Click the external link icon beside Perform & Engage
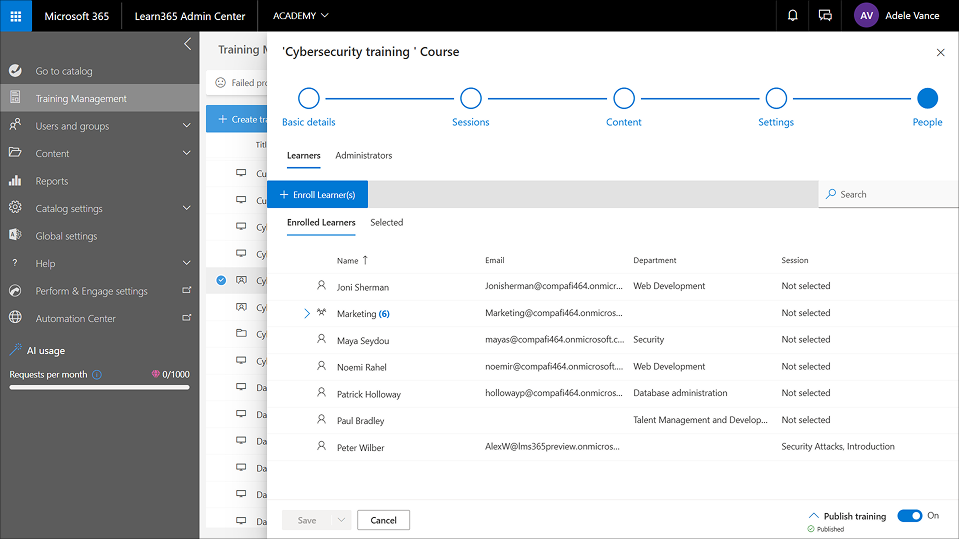This screenshot has width=959, height=539. click(187, 290)
